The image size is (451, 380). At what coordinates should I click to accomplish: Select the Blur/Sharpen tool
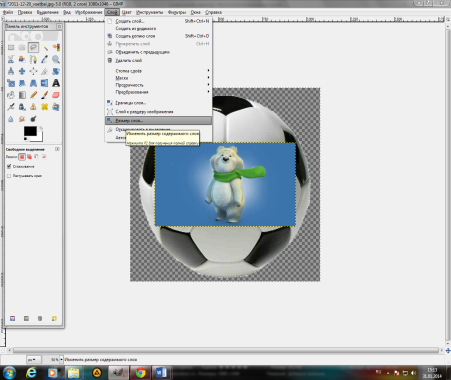[x=11, y=119]
